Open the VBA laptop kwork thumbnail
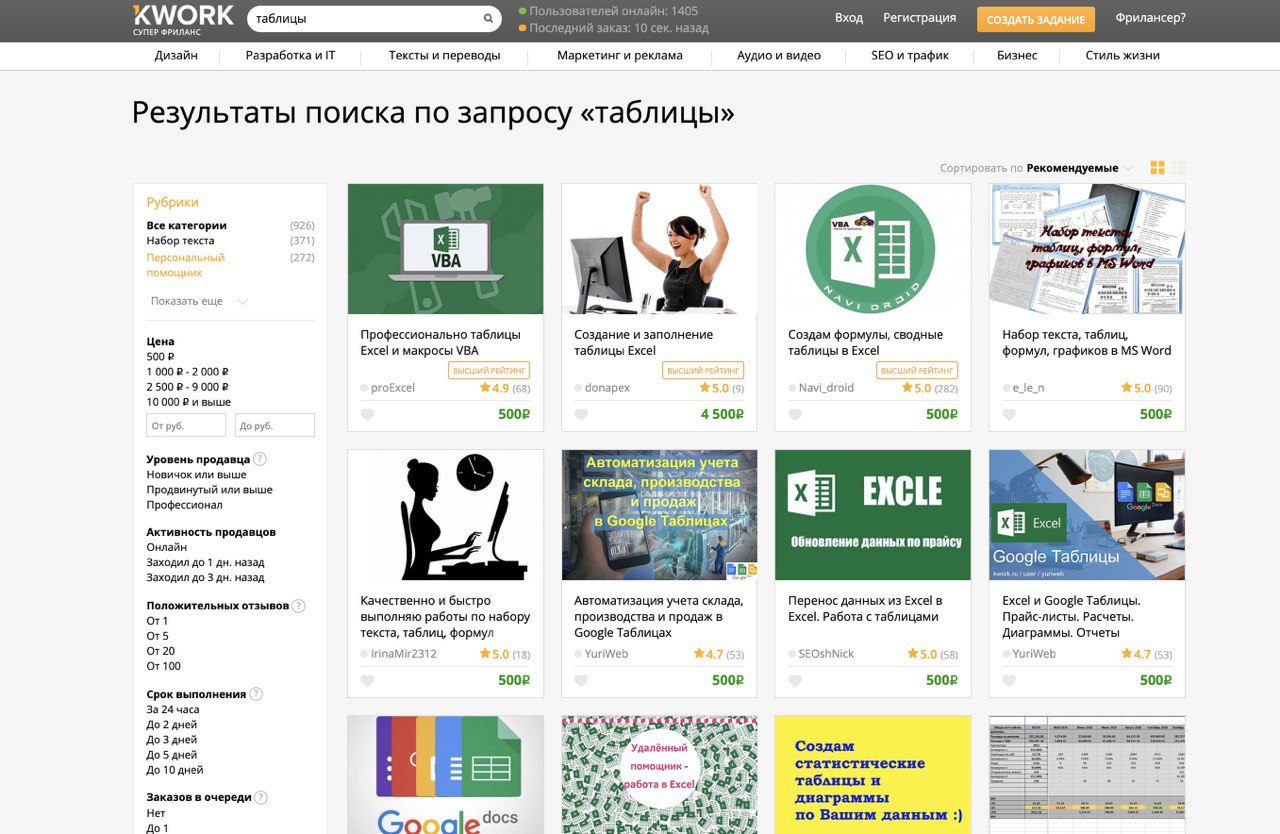 coord(445,249)
